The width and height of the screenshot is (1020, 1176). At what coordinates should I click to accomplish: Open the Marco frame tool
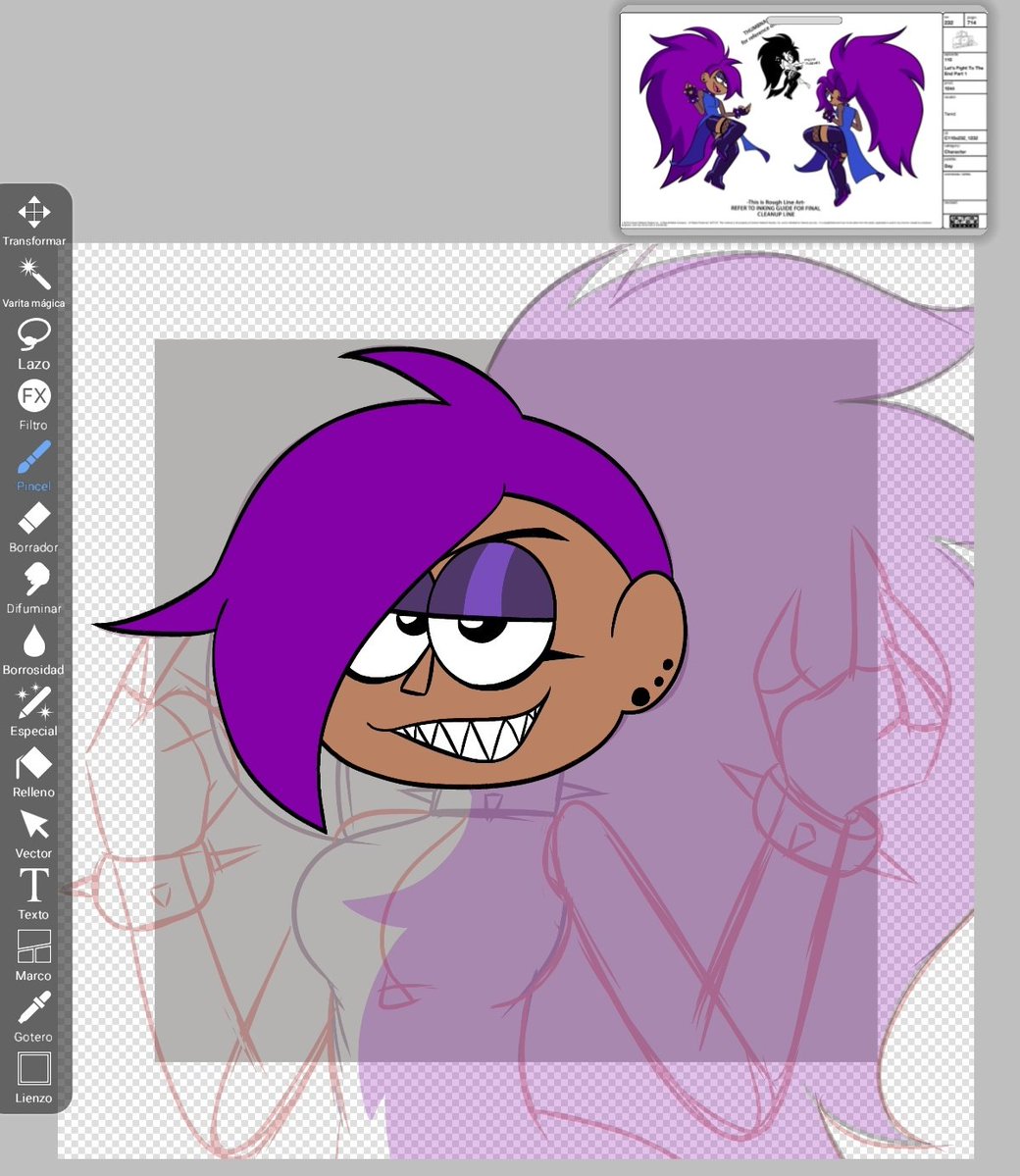[x=33, y=955]
